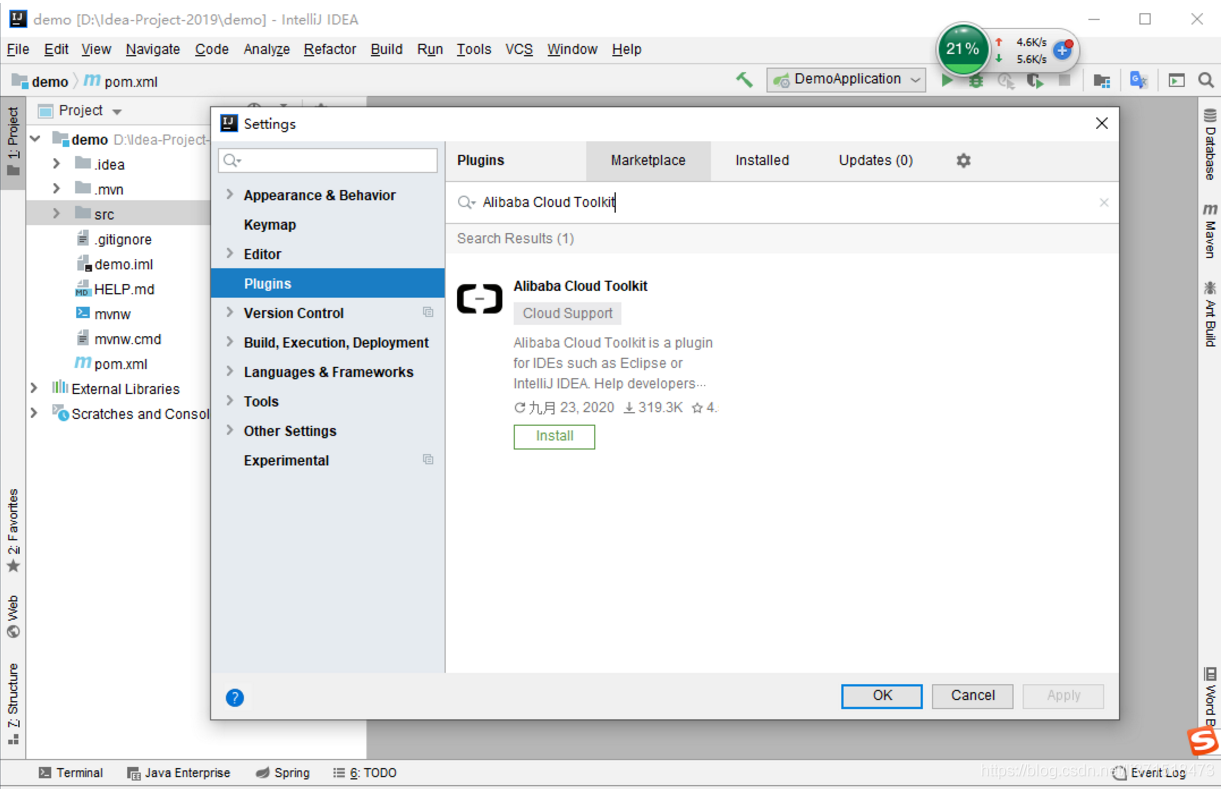Viewport: 1224px width, 789px height.
Task: Select pom.xml in project tree
Action: coord(111,364)
